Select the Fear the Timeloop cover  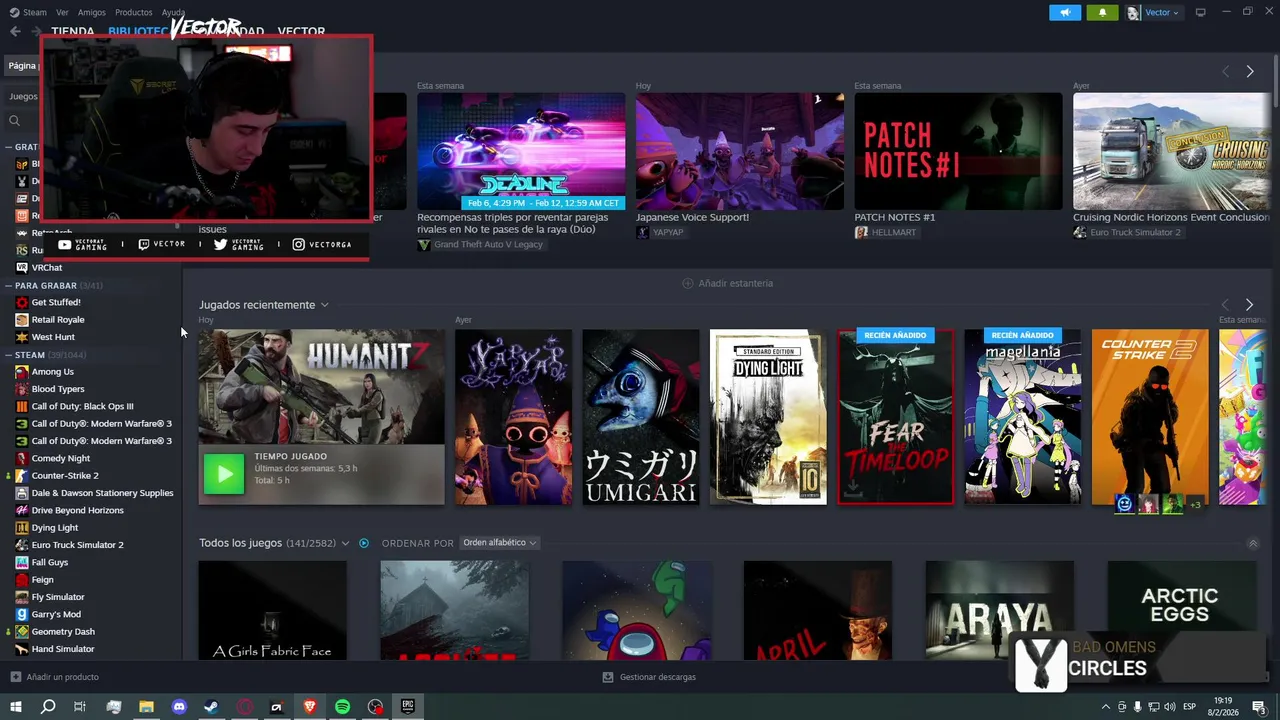(896, 417)
